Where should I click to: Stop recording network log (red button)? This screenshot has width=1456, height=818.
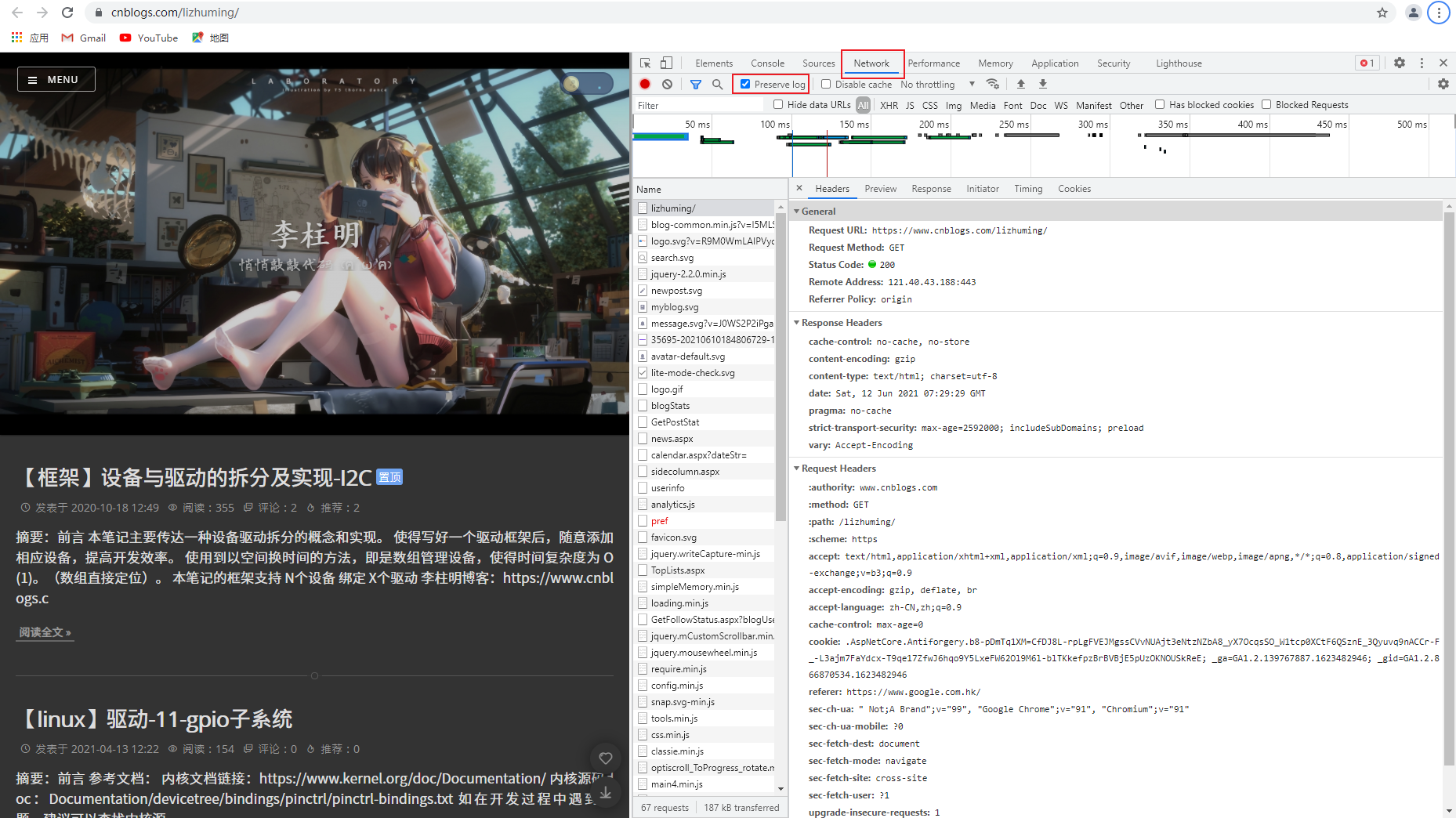pos(645,84)
